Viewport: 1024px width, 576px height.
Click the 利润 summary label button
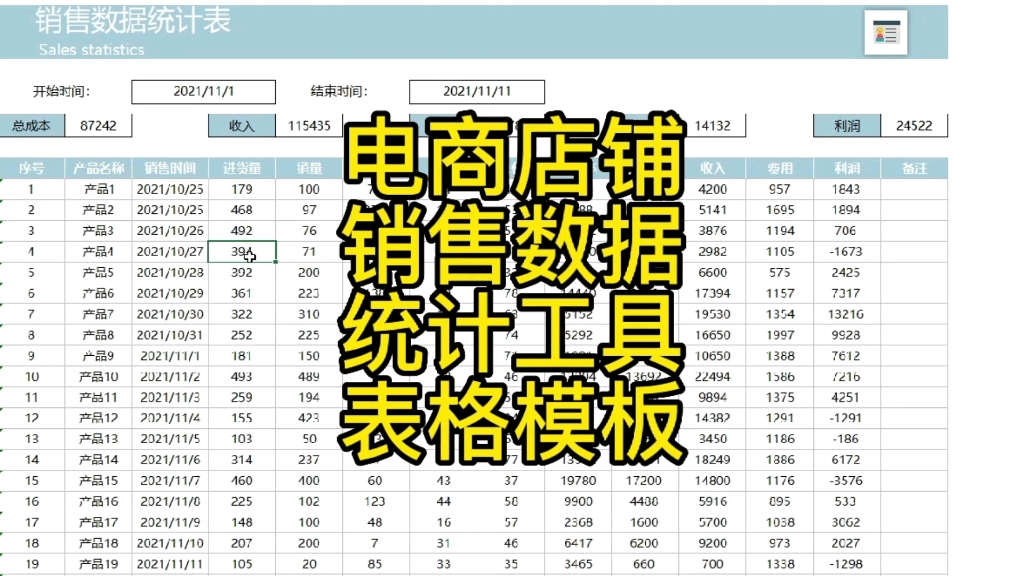[849, 125]
